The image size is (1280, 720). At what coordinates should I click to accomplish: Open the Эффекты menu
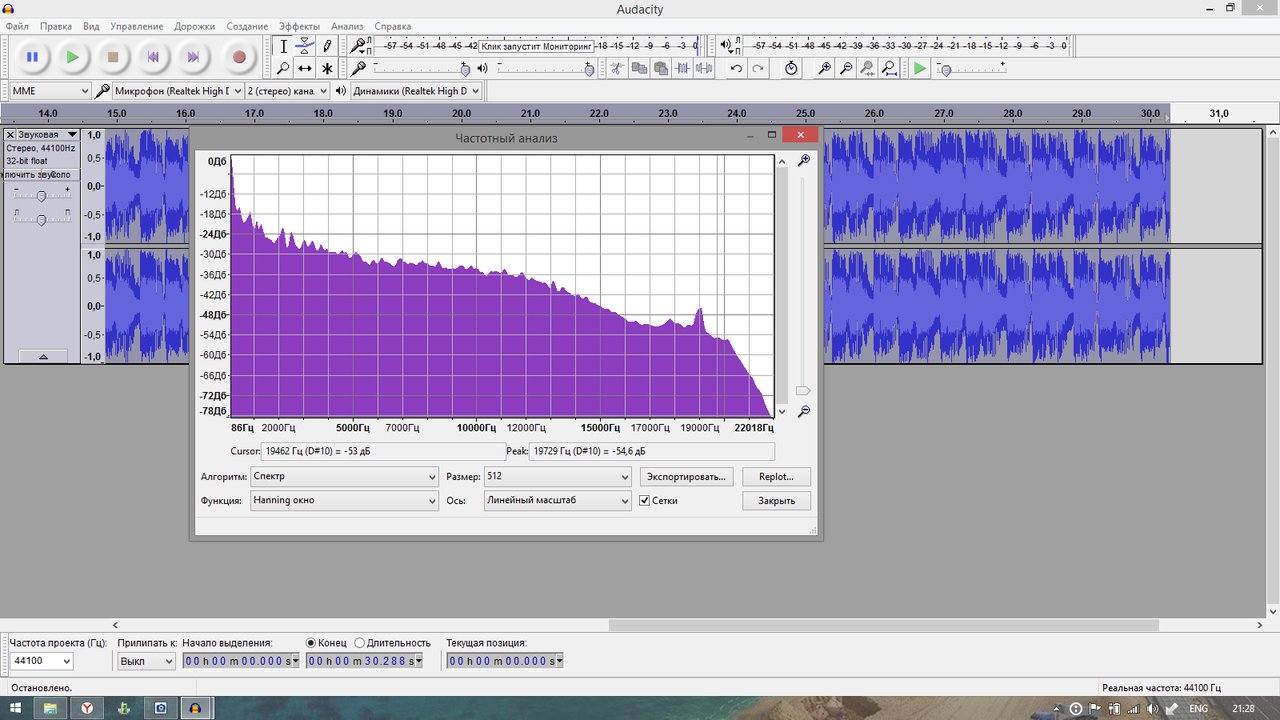click(x=299, y=26)
